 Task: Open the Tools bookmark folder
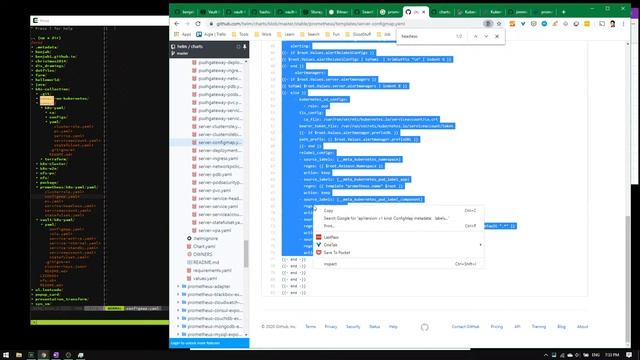point(240,34)
